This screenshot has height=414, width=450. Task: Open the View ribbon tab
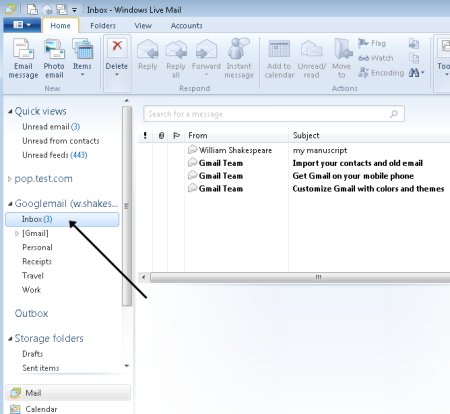click(143, 26)
